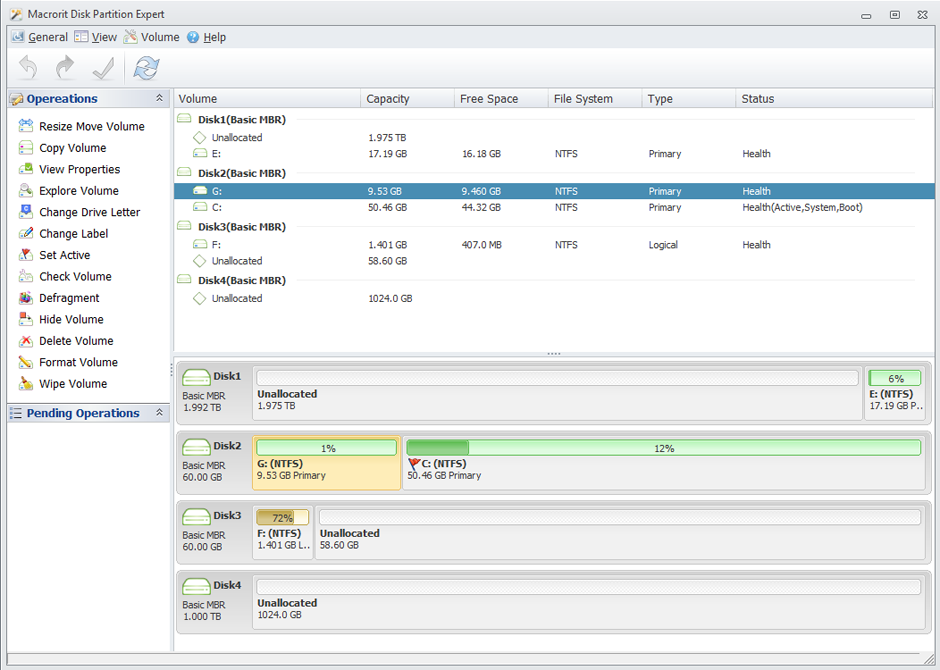The image size is (940, 670).
Task: Select Disk1 Unallocated 1.975 TB block
Action: [x=557, y=393]
